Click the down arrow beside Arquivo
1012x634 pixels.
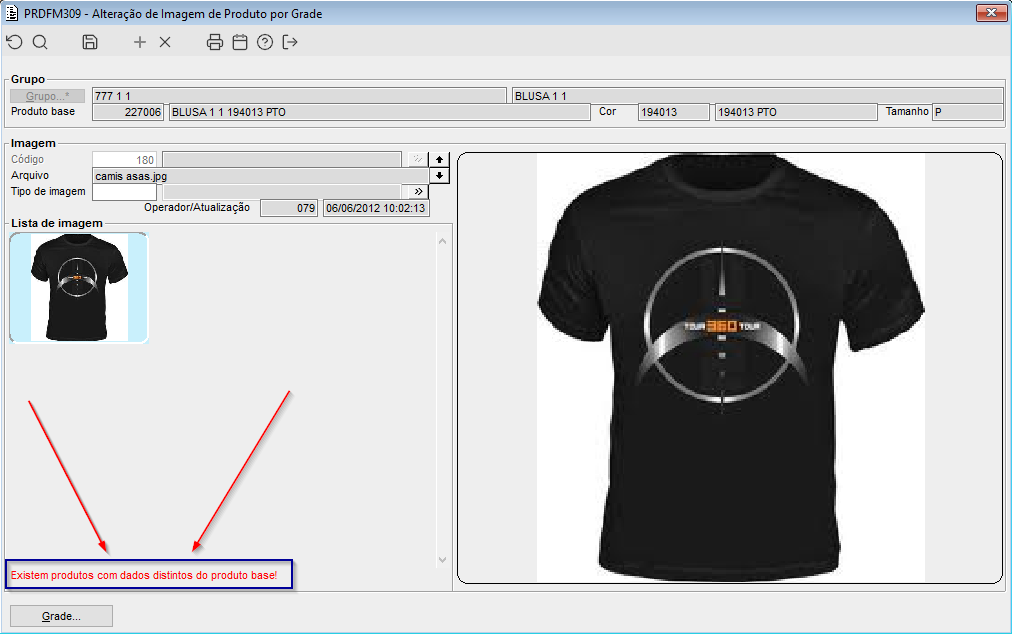(x=440, y=175)
